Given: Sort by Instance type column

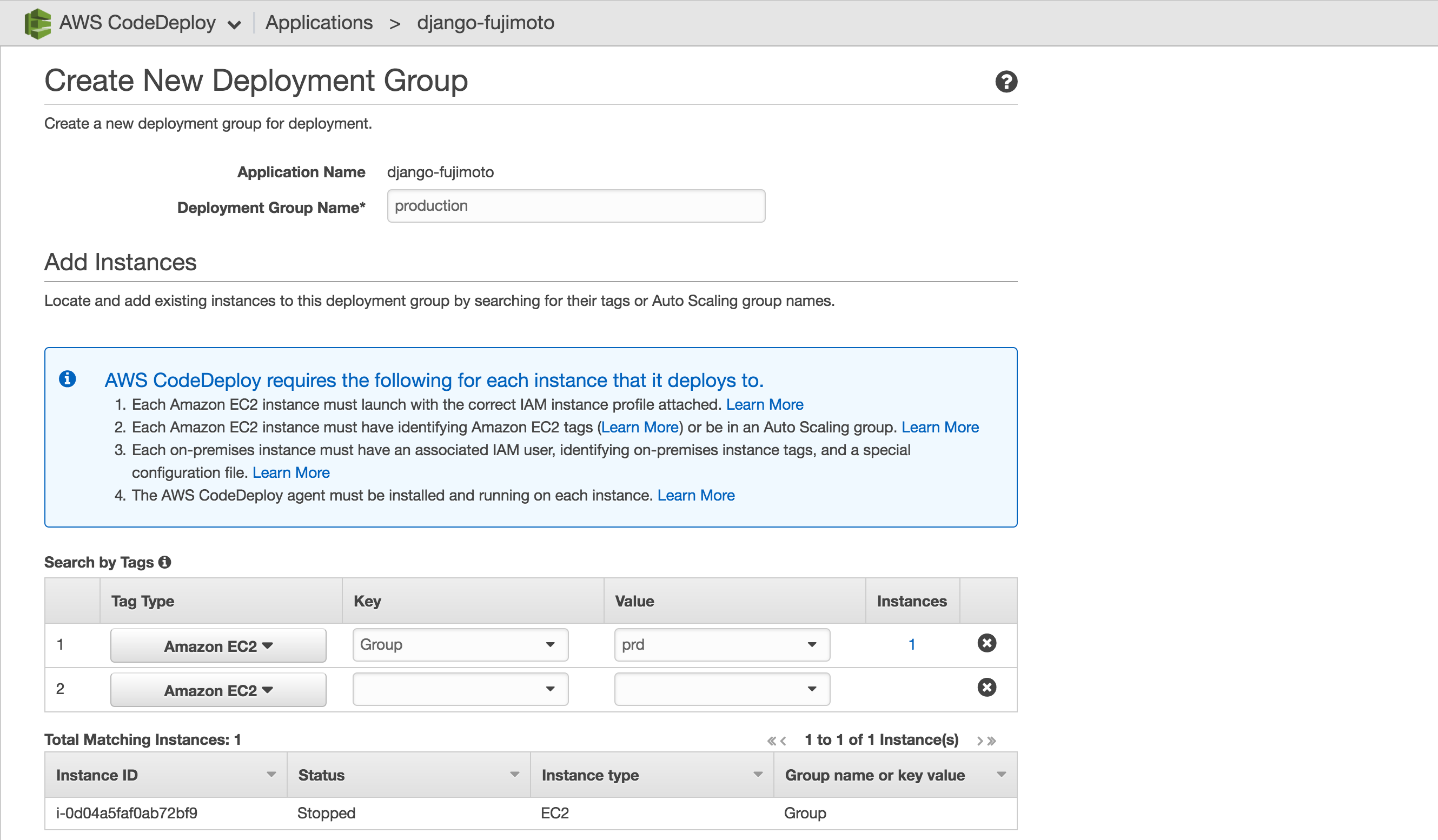Looking at the screenshot, I should (652, 775).
